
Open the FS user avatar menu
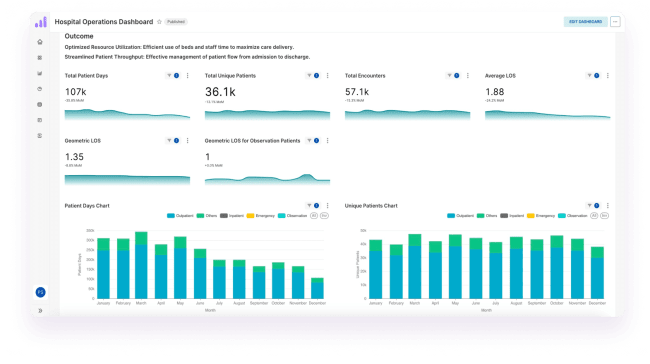point(40,292)
